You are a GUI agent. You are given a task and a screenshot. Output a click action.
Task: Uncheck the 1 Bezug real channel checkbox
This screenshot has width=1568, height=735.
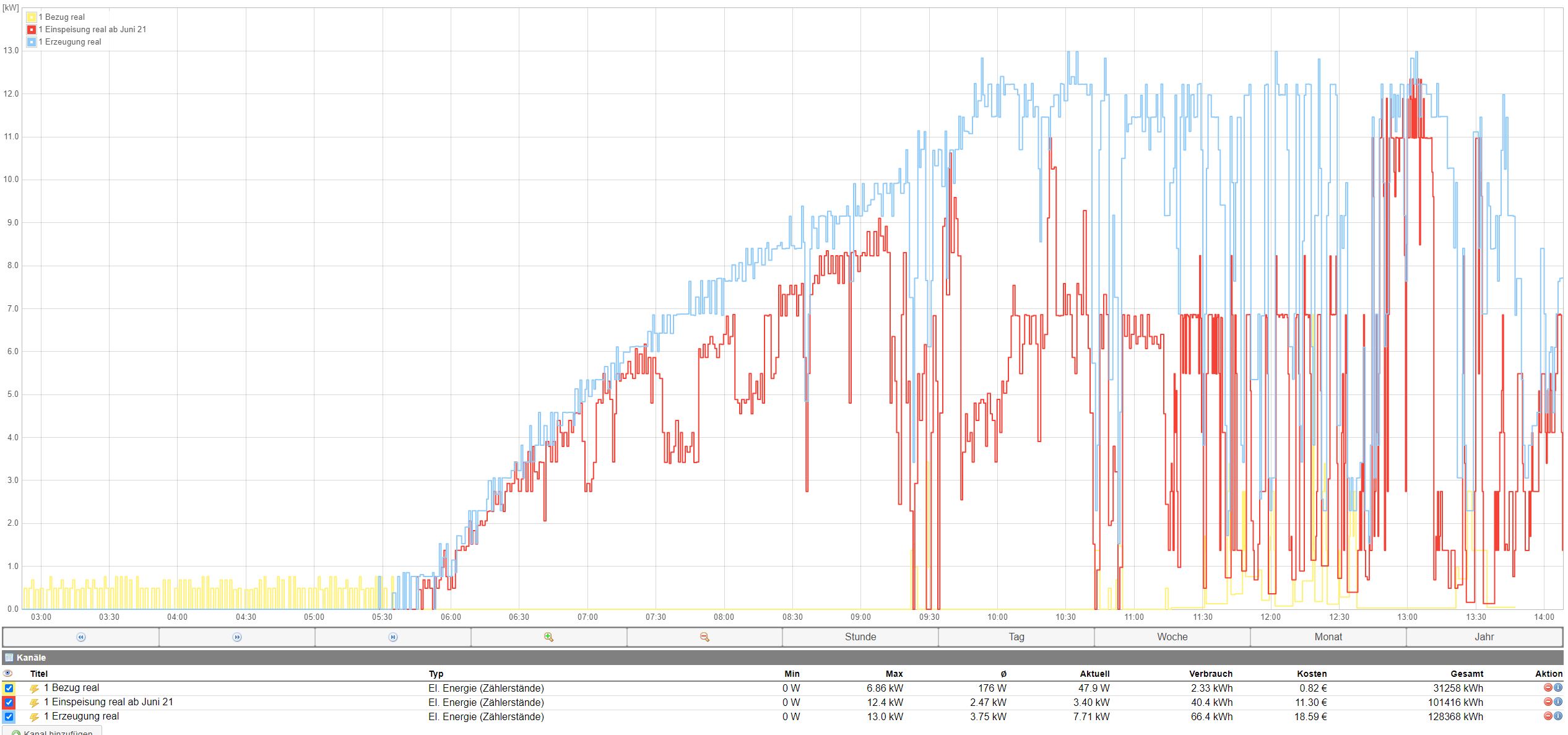[9, 688]
